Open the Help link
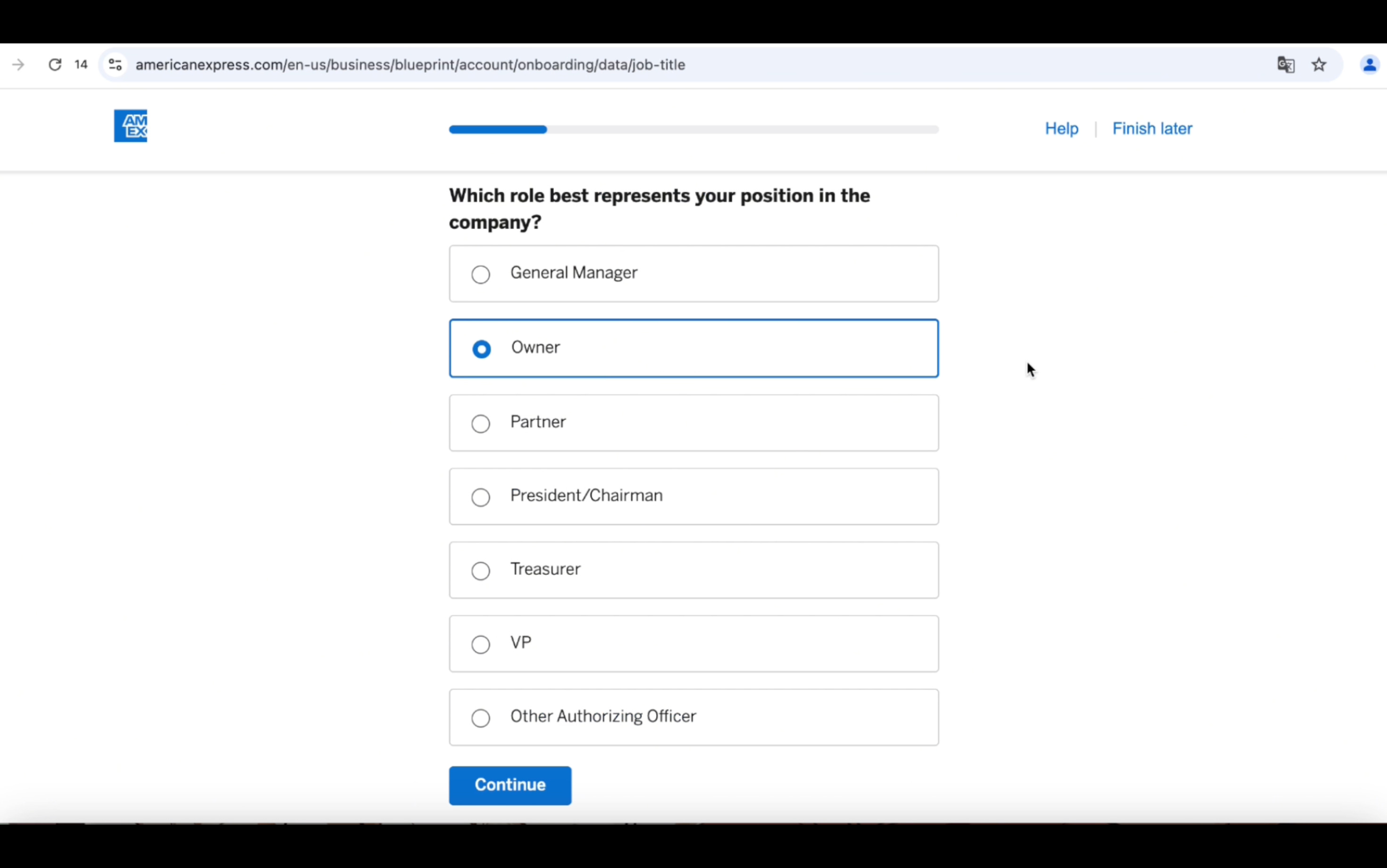This screenshot has height=868, width=1387. click(x=1061, y=129)
